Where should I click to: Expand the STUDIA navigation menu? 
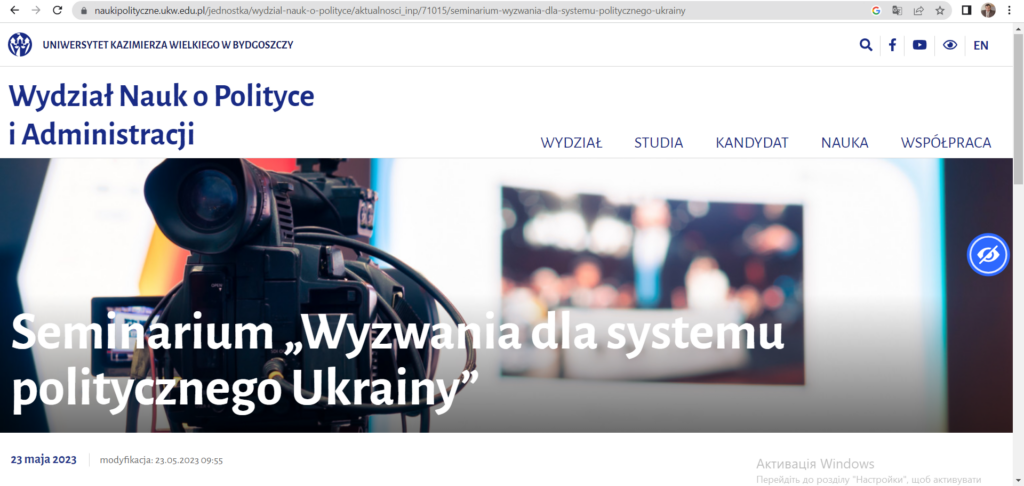pos(658,143)
